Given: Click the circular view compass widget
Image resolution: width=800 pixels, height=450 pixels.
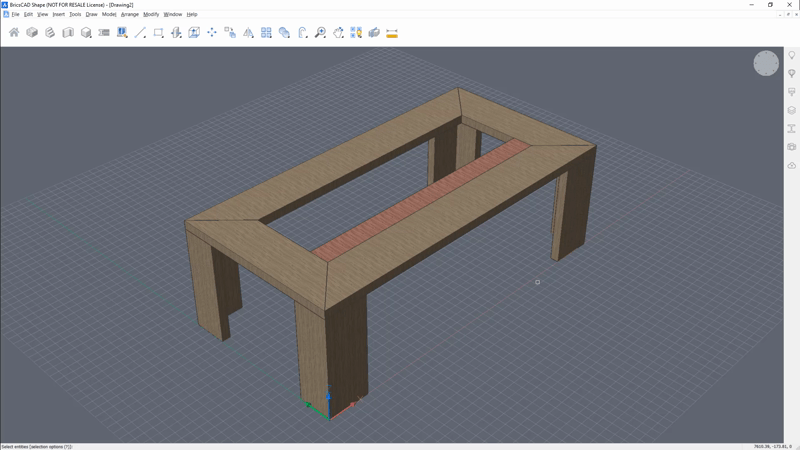Looking at the screenshot, I should tap(766, 64).
